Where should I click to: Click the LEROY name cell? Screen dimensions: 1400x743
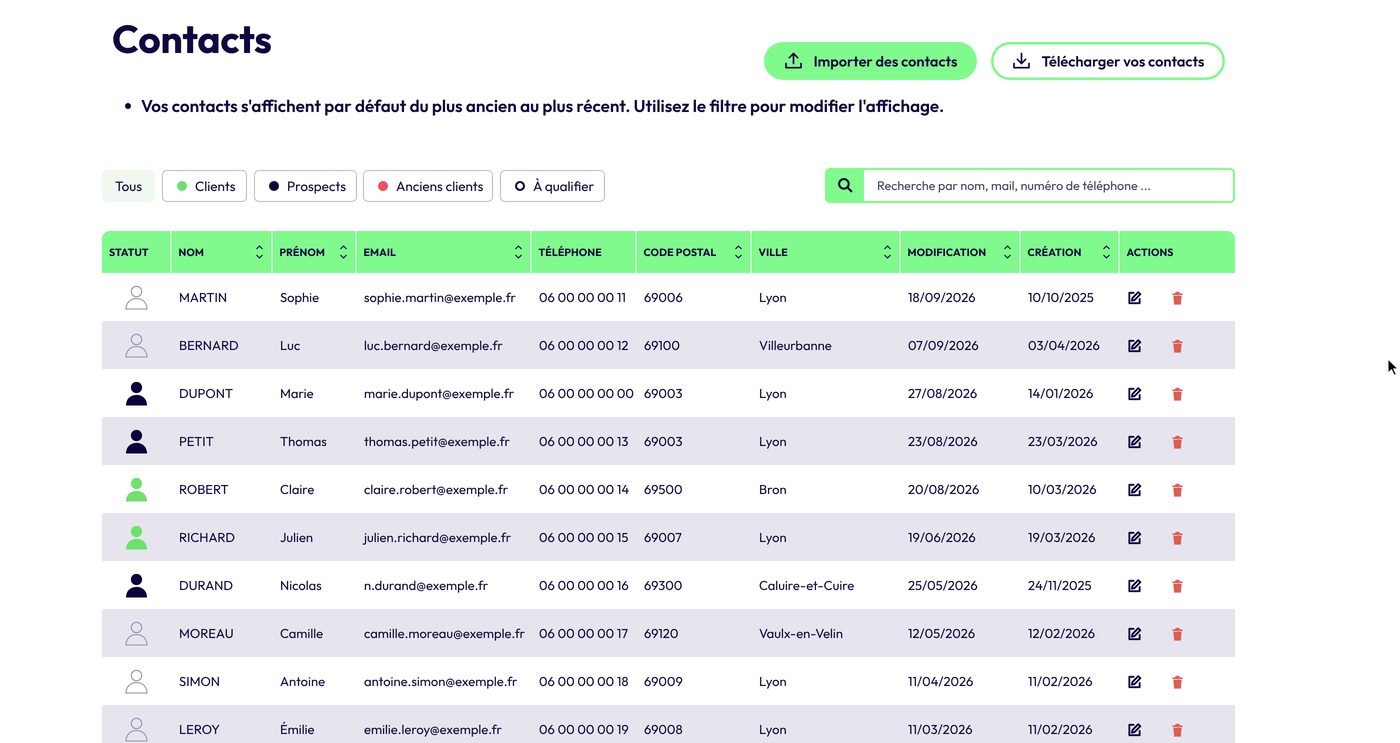(x=199, y=730)
